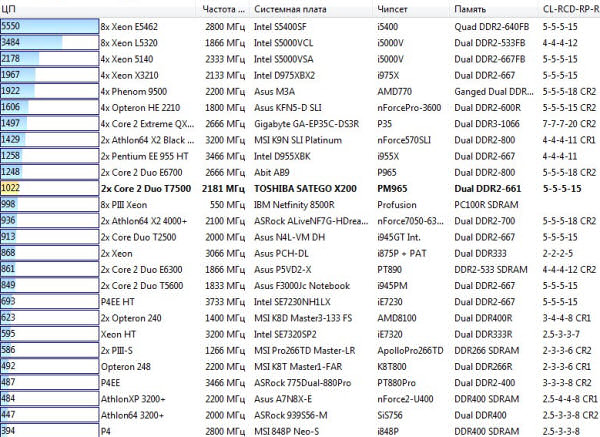Click the 550 МГц frequency cell
Viewport: 600px width, 437px height.
pos(227,205)
